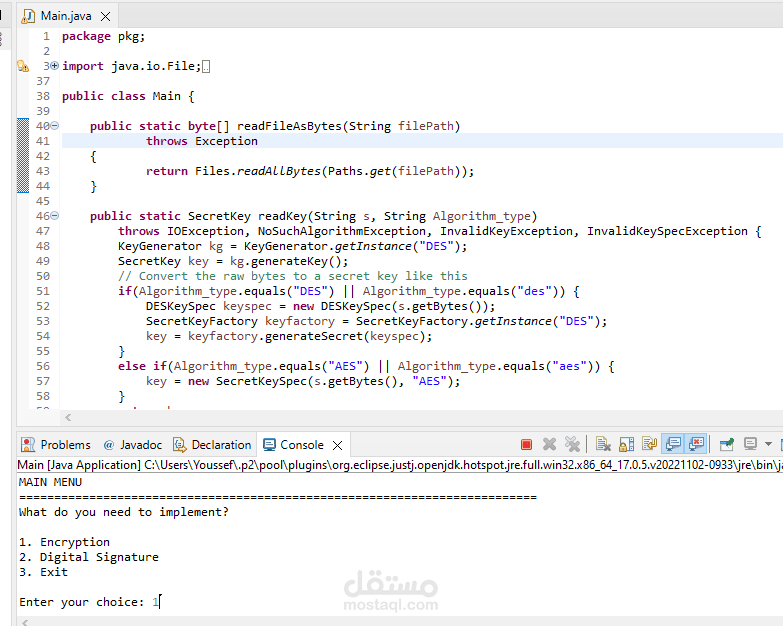This screenshot has height=626, width=783.
Task: Click editor horizontal scrollbar left arrow
Action: pos(68,417)
